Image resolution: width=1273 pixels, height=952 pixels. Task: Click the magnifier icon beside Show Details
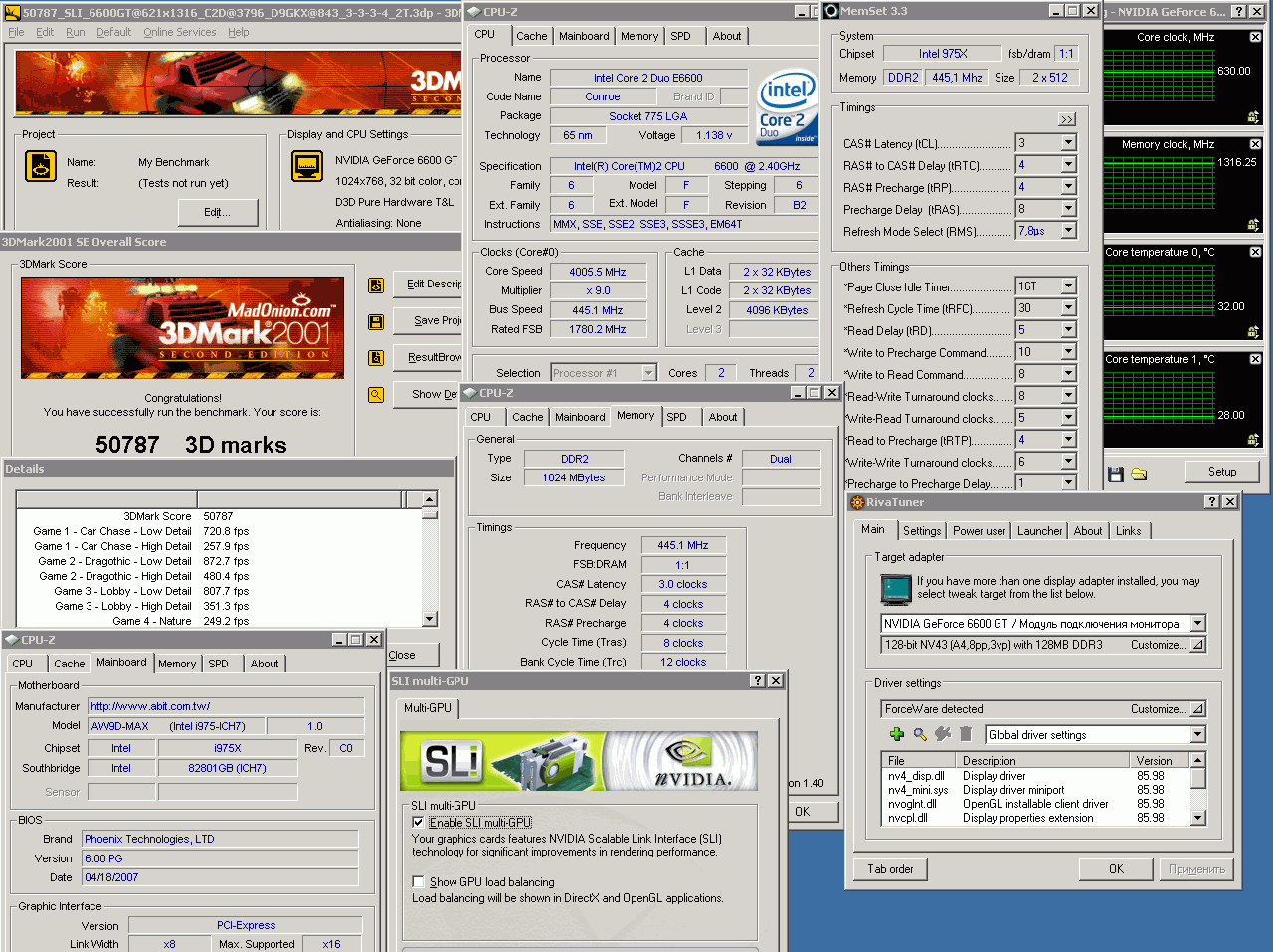376,395
